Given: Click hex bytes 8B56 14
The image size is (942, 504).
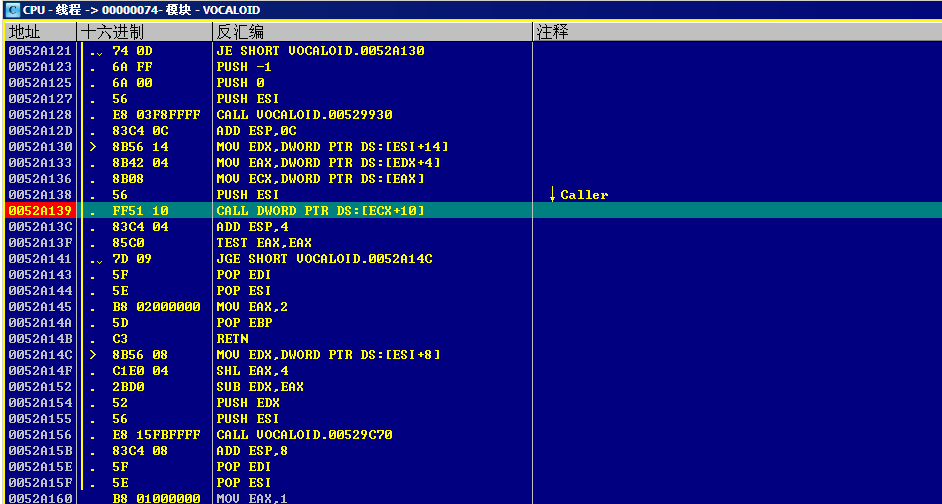Looking at the screenshot, I should coord(140,147).
